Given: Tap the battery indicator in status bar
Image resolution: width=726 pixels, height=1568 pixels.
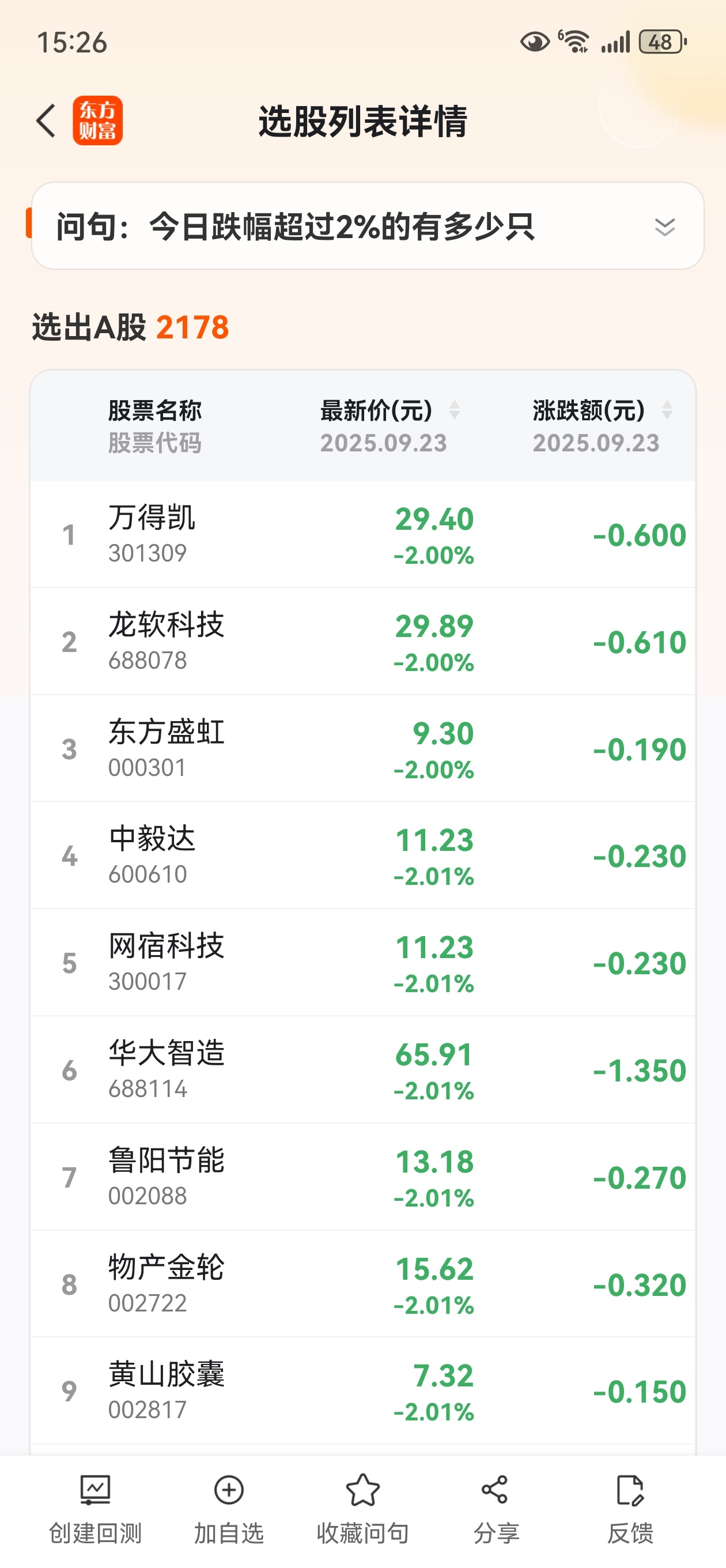Looking at the screenshot, I should click(x=663, y=42).
